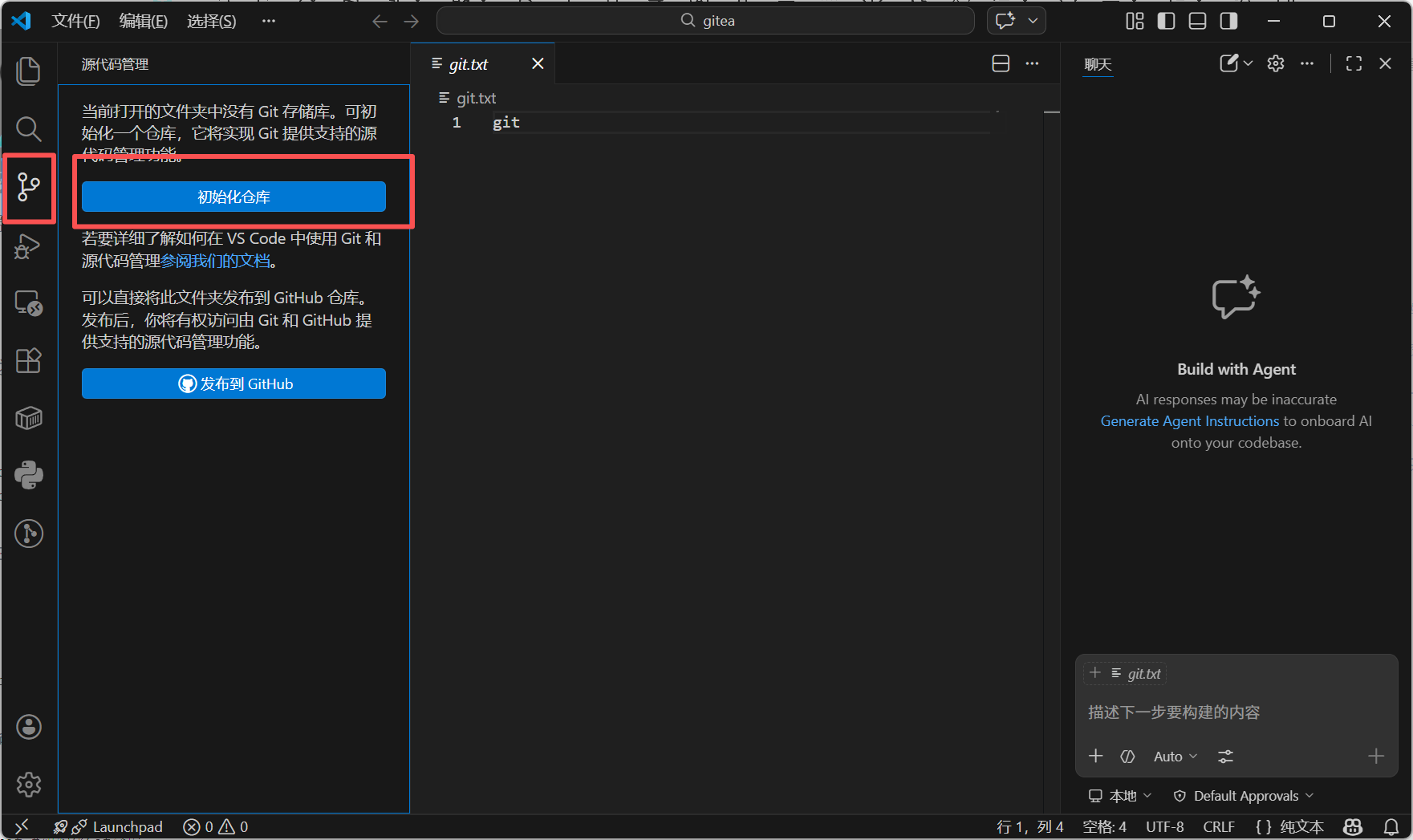Open the 参阅我们的文档 link
This screenshot has height=840, width=1413.
pos(215,261)
